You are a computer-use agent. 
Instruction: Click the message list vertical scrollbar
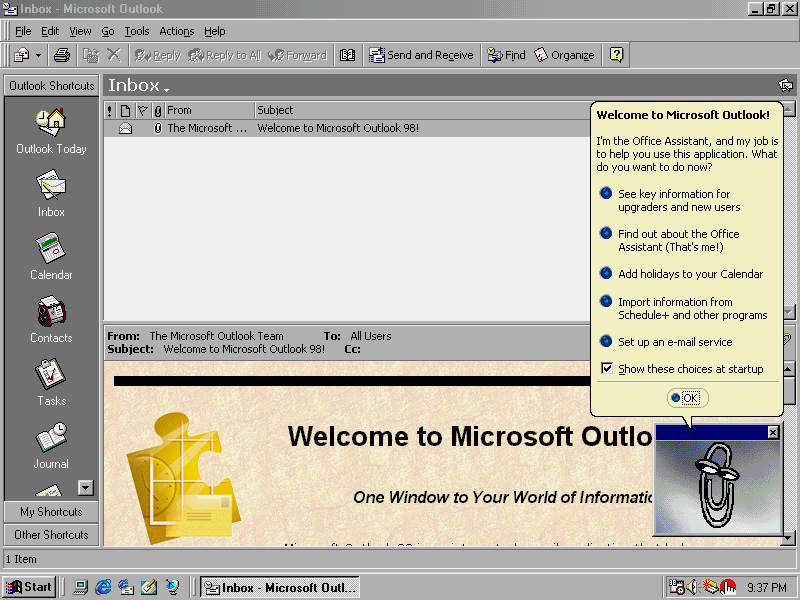point(788,200)
